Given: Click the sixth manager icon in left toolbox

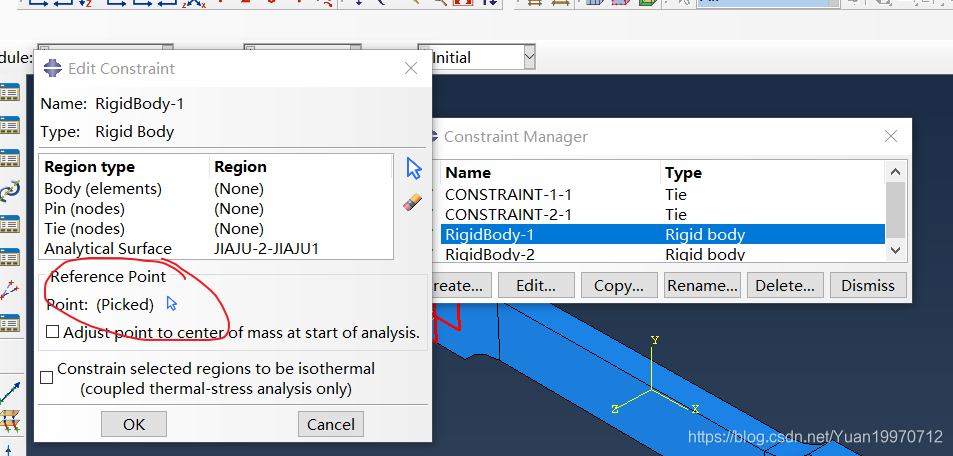Looking at the screenshot, I should coord(10,323).
